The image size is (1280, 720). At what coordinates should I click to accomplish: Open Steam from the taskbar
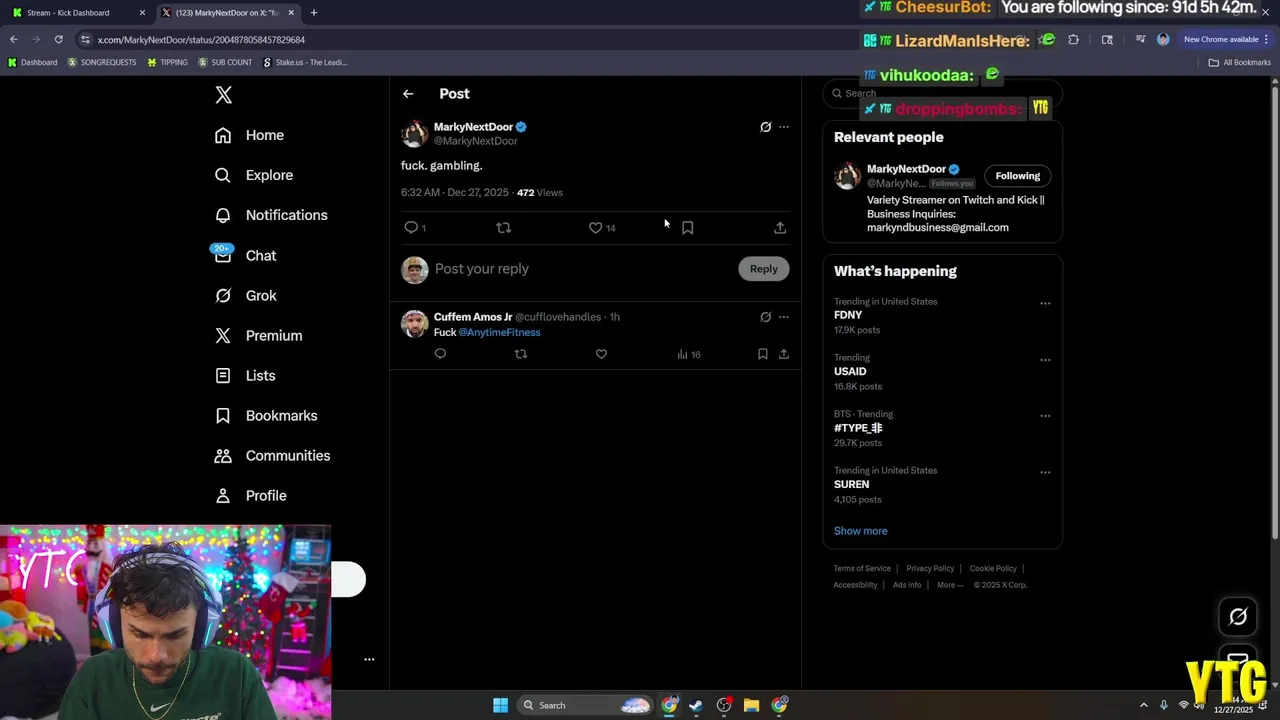pos(696,706)
